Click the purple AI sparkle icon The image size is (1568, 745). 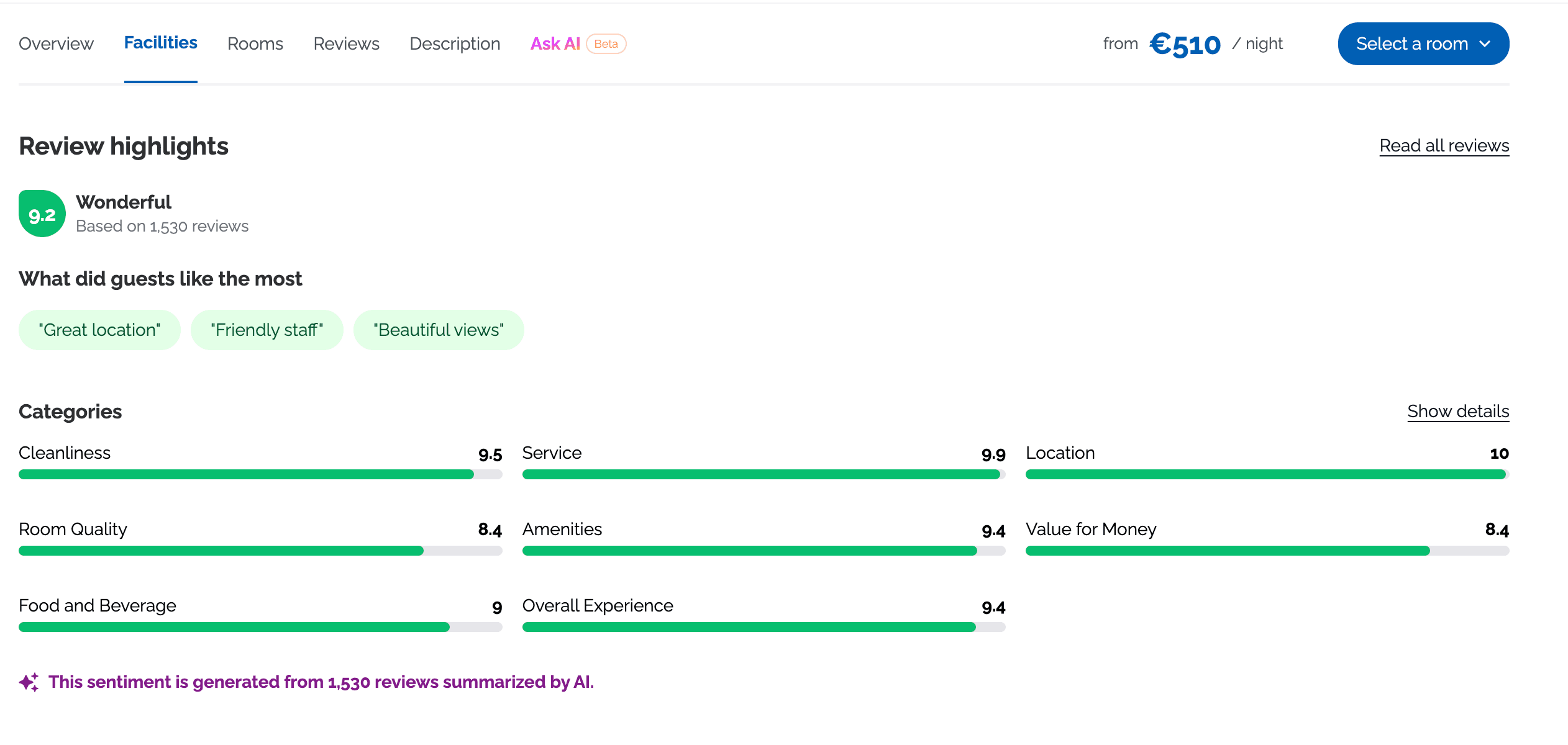(x=29, y=681)
